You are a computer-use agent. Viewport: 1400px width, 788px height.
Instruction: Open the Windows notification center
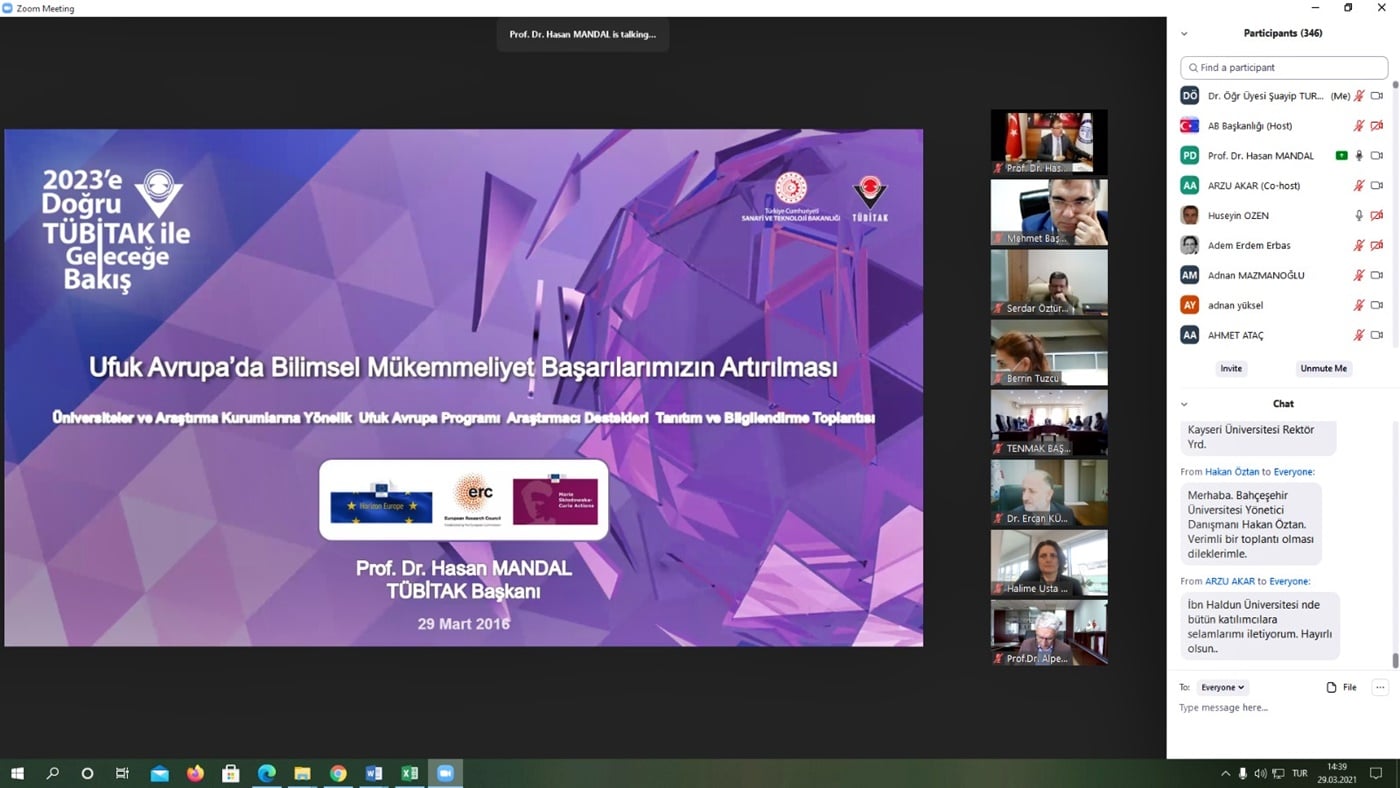1376,773
